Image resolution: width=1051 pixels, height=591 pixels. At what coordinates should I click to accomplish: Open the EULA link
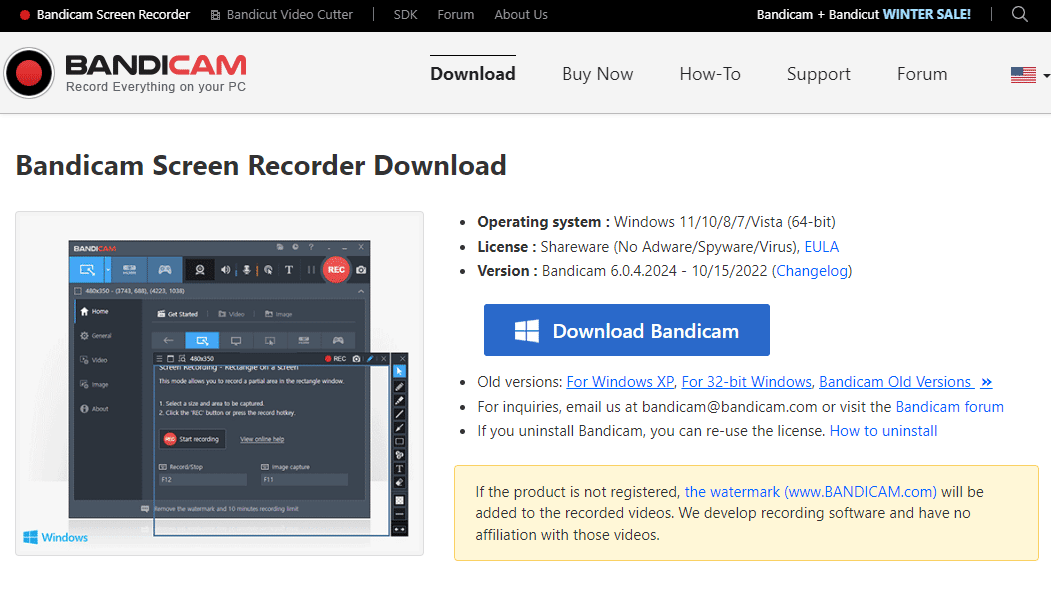pyautogui.click(x=821, y=247)
